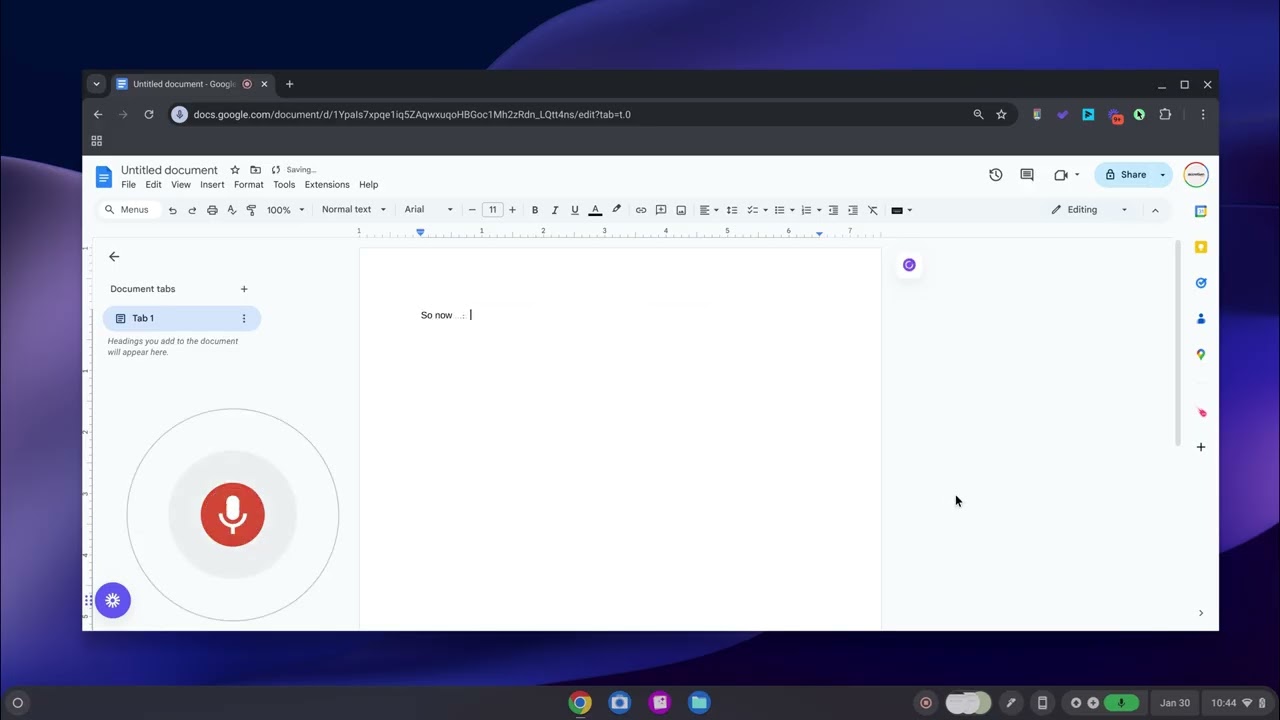Insert a link from the toolbar
This screenshot has height=720, width=1280.
point(641,210)
